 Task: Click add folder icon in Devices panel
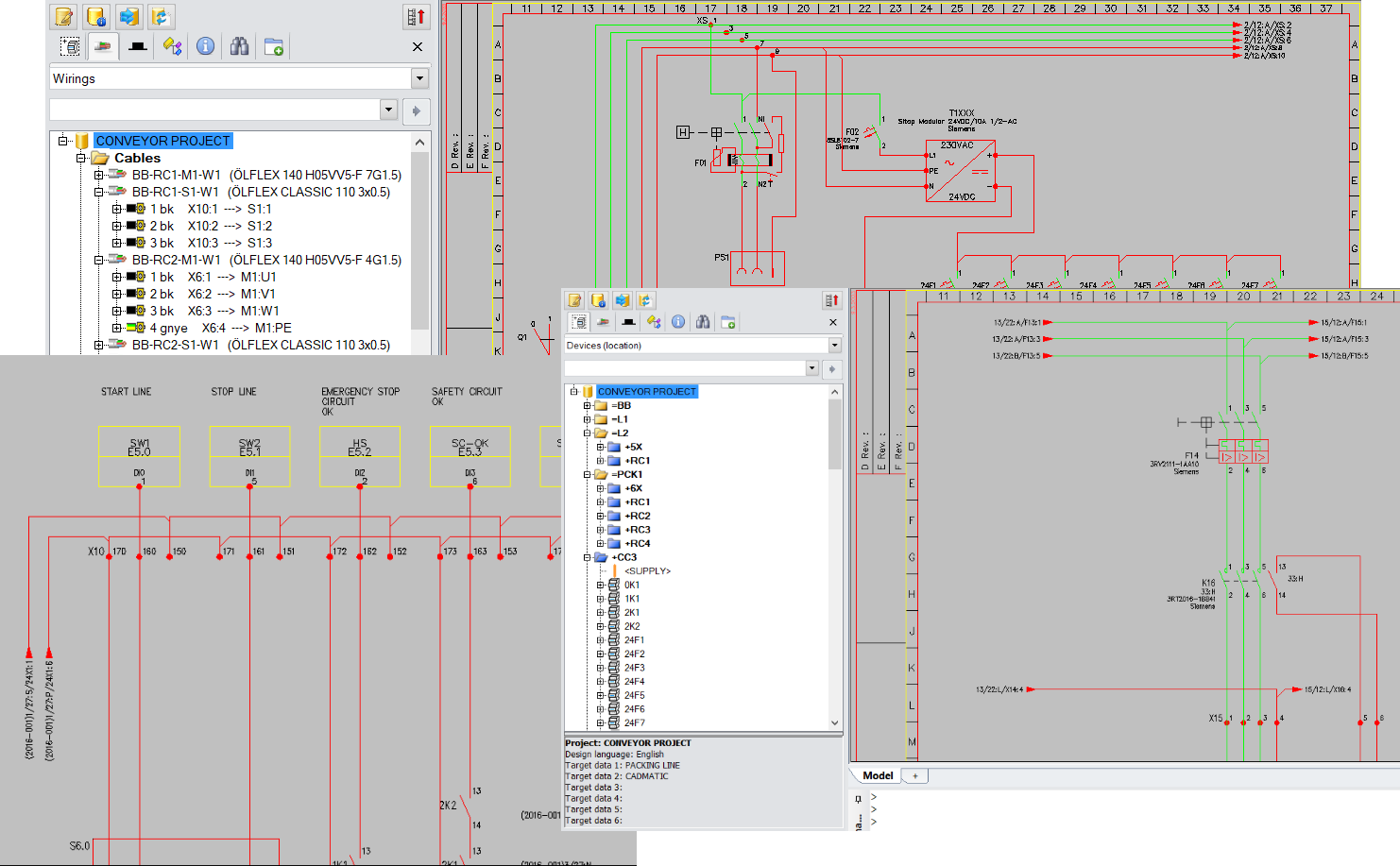(x=728, y=322)
